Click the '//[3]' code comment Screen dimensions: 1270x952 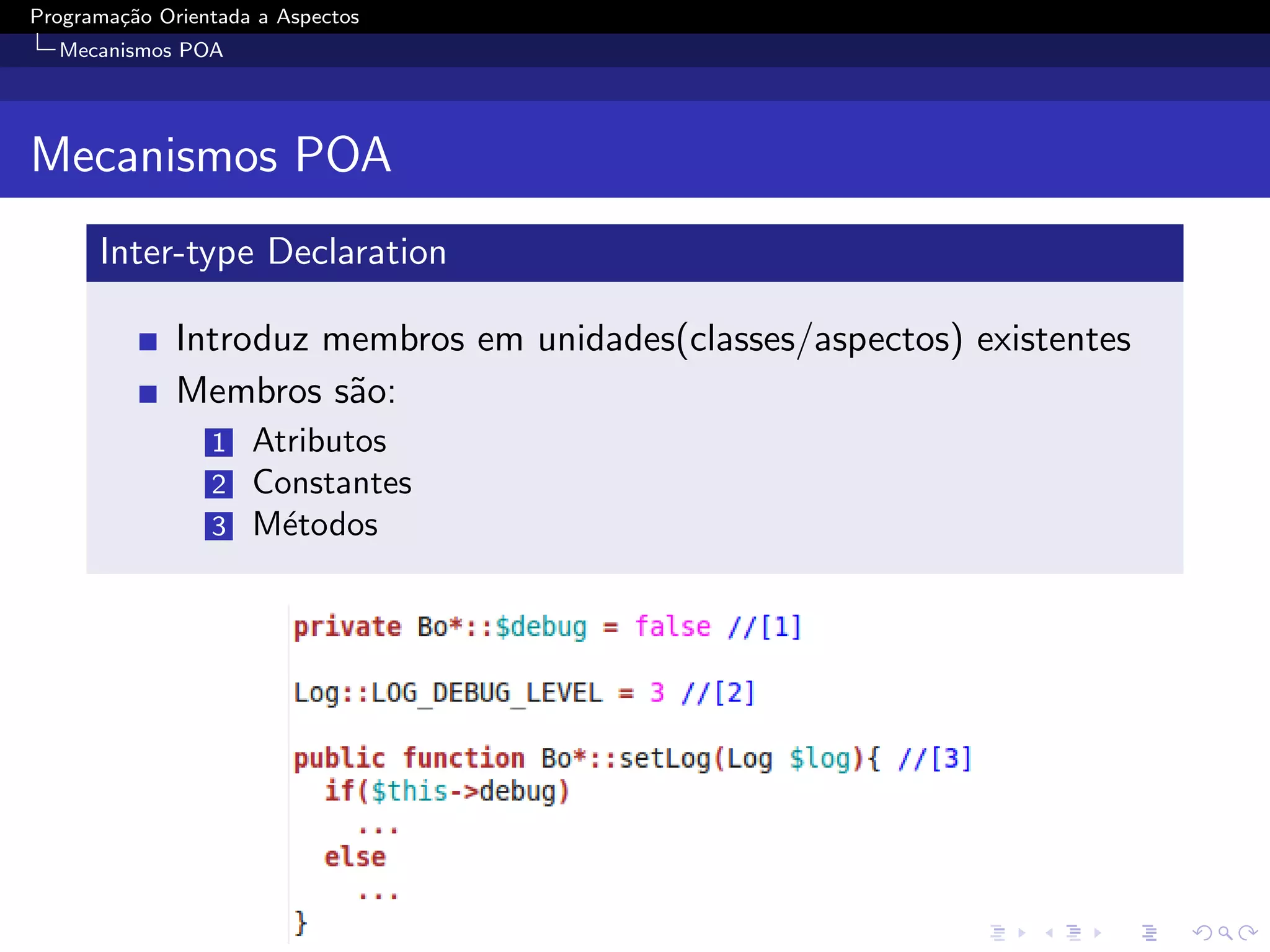(935, 759)
